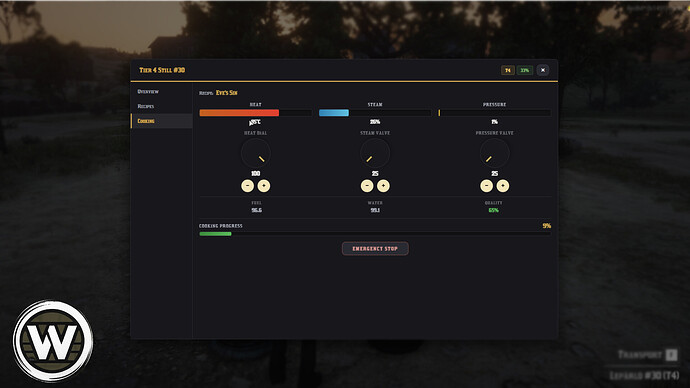Click the Pressure level bar

[495, 113]
